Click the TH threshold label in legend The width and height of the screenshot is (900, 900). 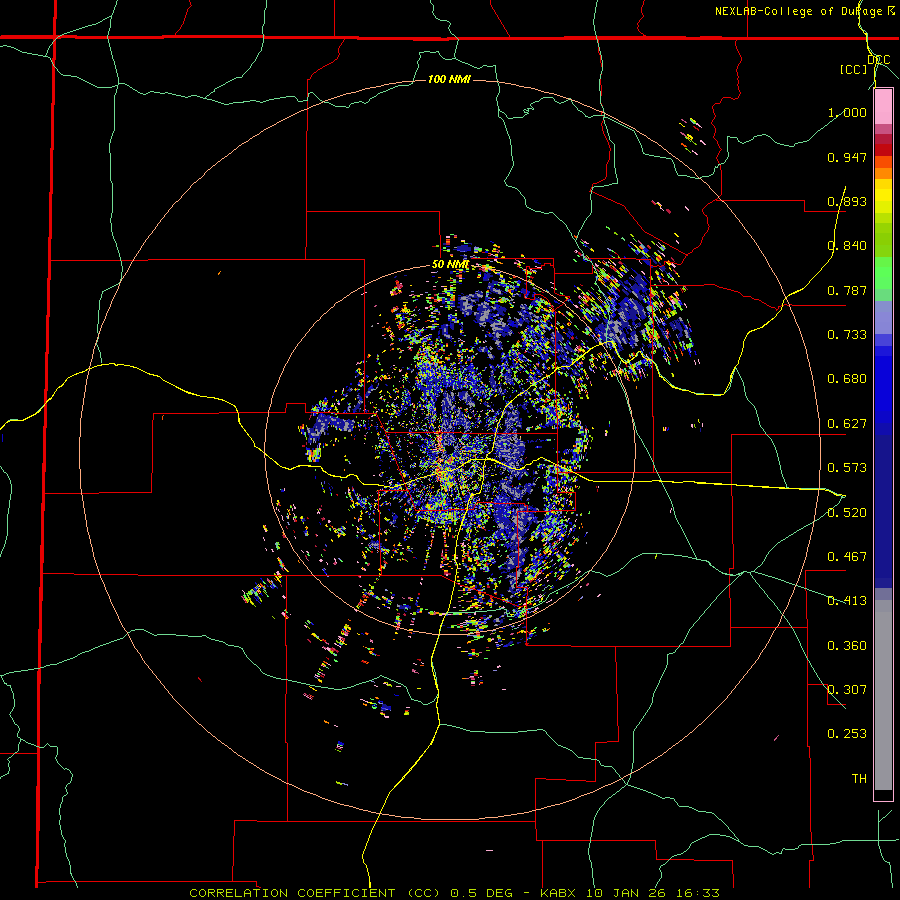[x=859, y=779]
